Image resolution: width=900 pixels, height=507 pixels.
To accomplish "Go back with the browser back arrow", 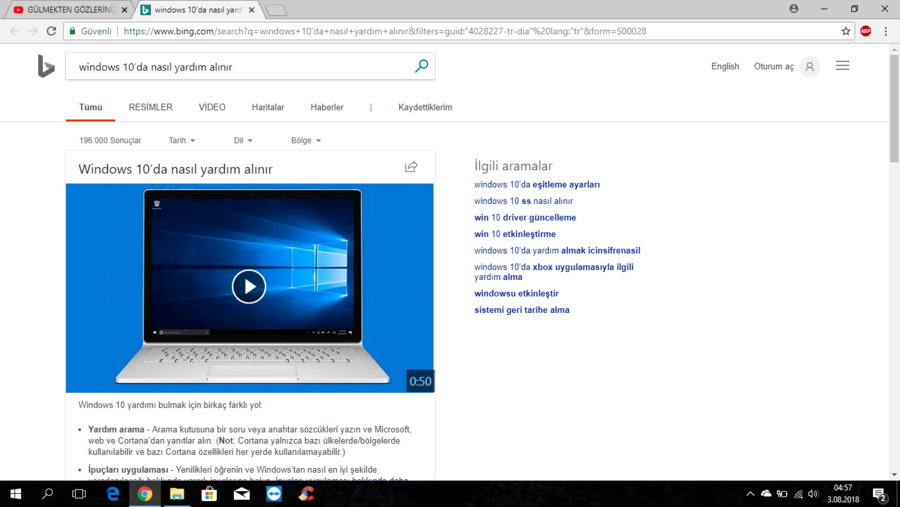I will pyautogui.click(x=14, y=31).
